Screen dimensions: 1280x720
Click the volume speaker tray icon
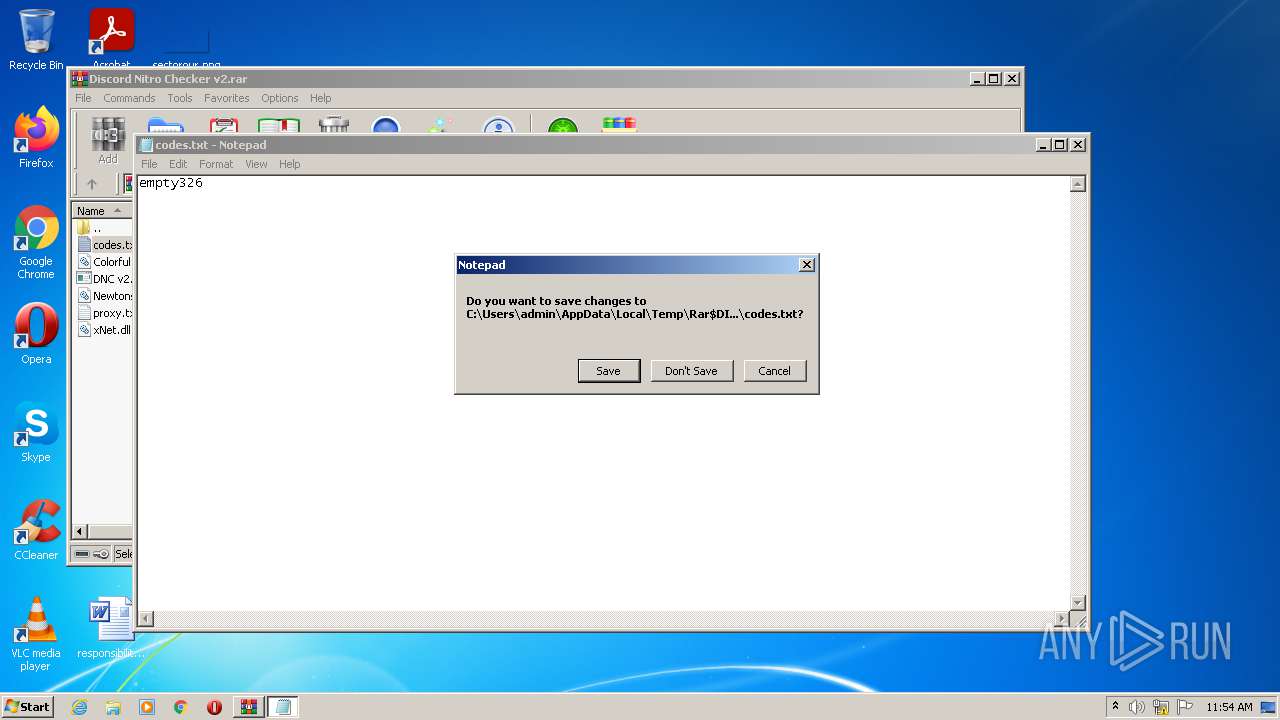(1137, 707)
